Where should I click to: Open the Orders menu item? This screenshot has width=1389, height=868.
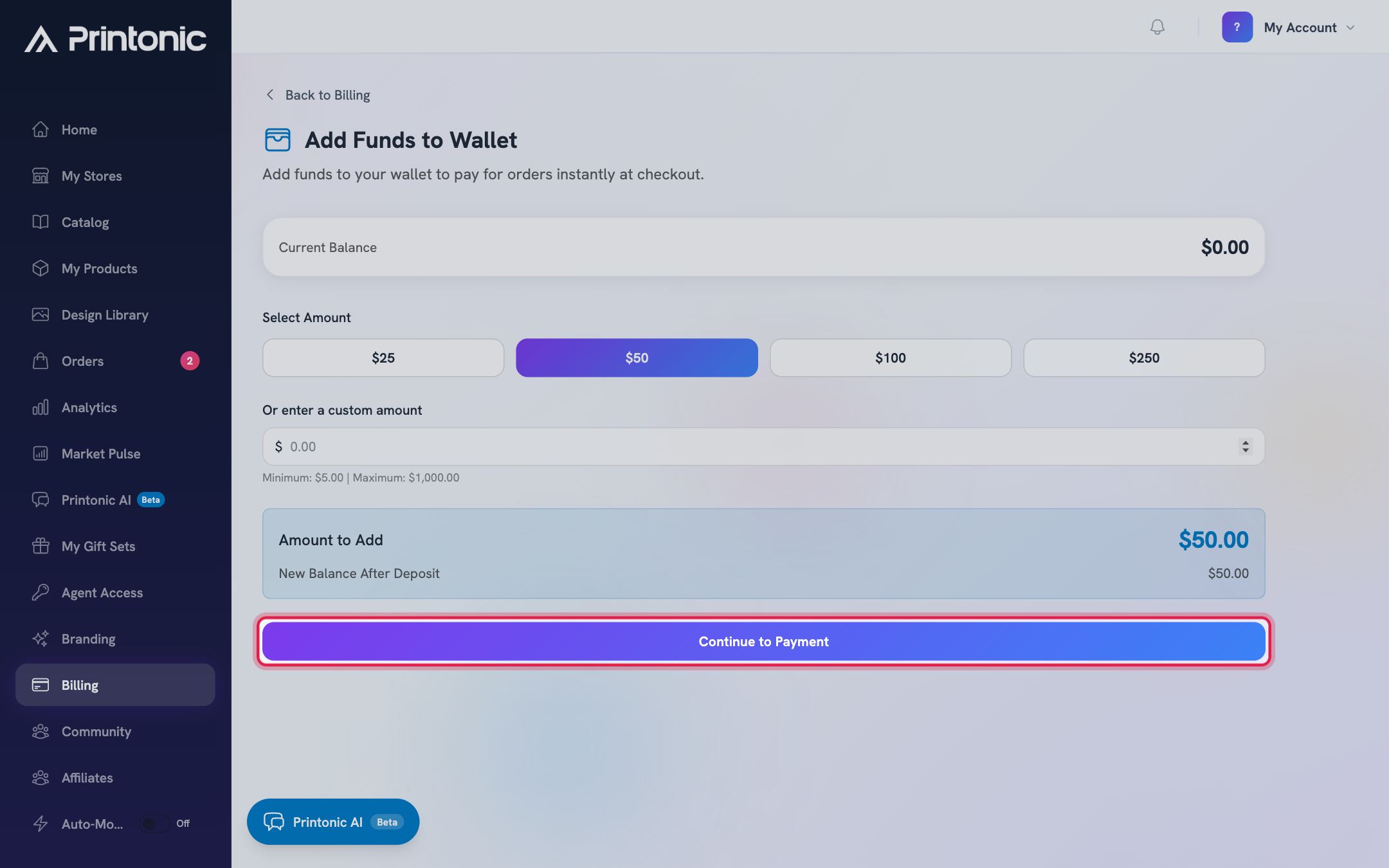(x=115, y=361)
